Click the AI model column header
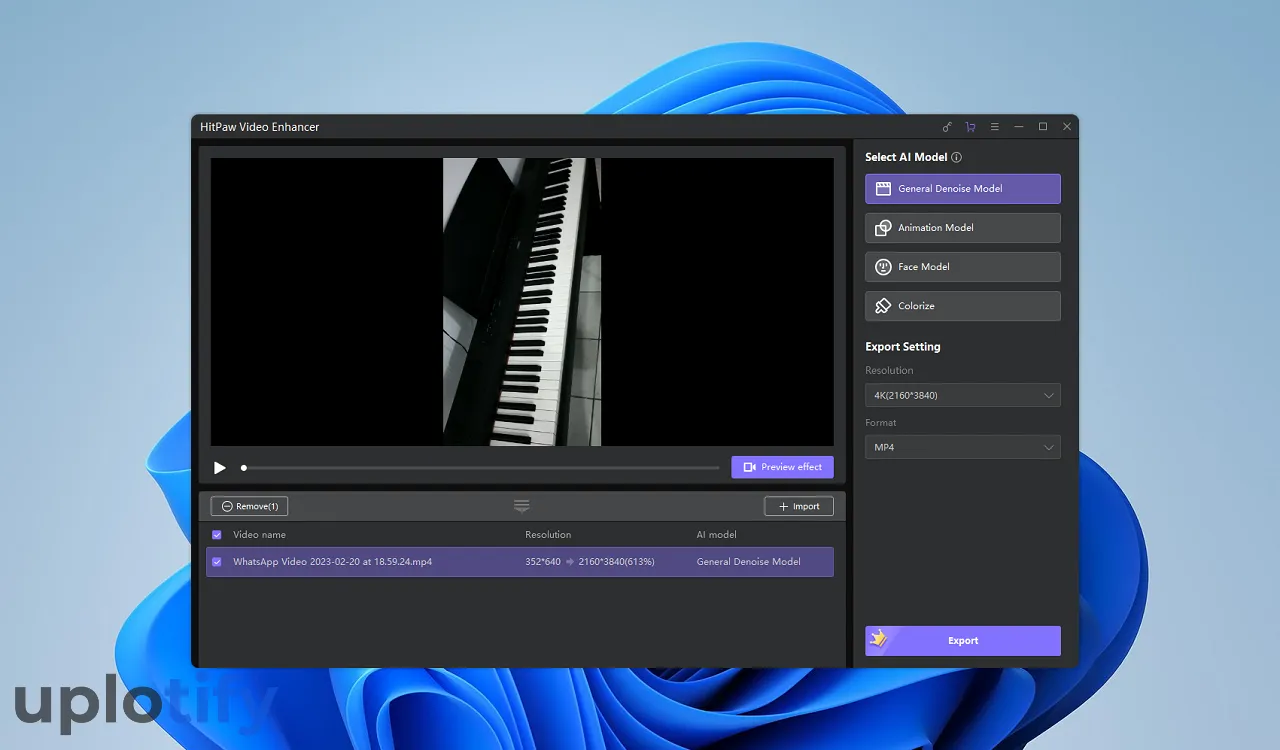Image resolution: width=1280 pixels, height=750 pixels. pyautogui.click(x=716, y=535)
